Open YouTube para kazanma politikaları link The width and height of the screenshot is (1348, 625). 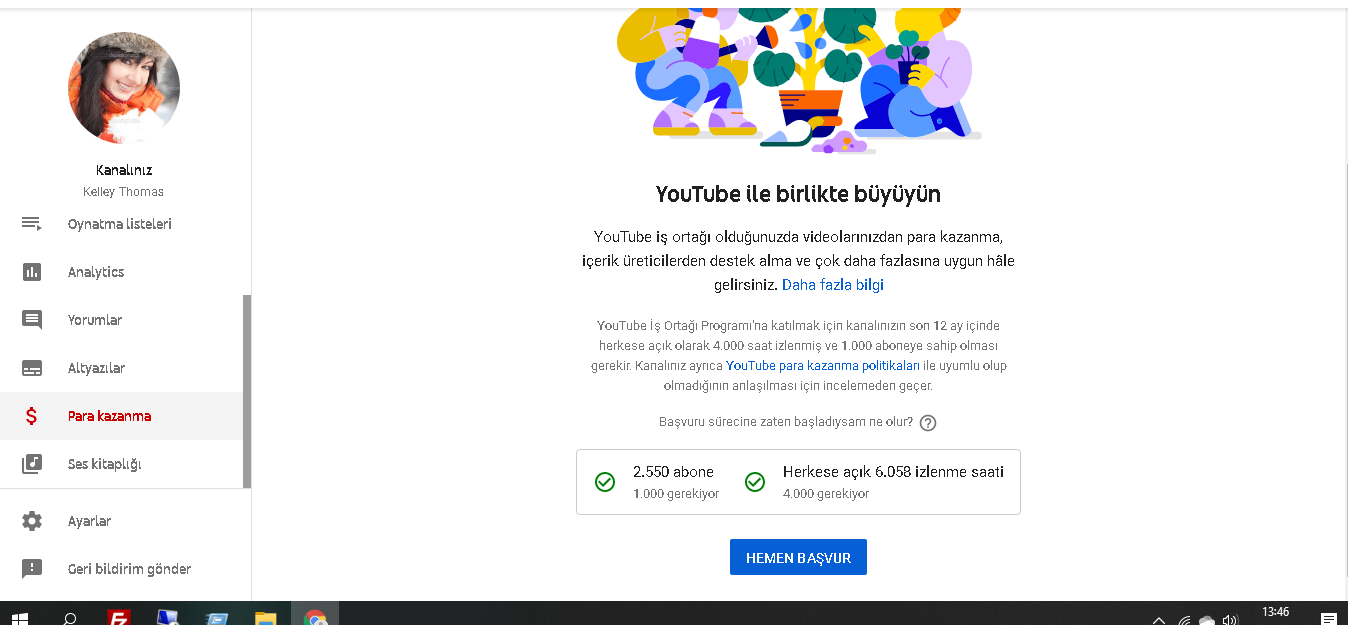[823, 366]
